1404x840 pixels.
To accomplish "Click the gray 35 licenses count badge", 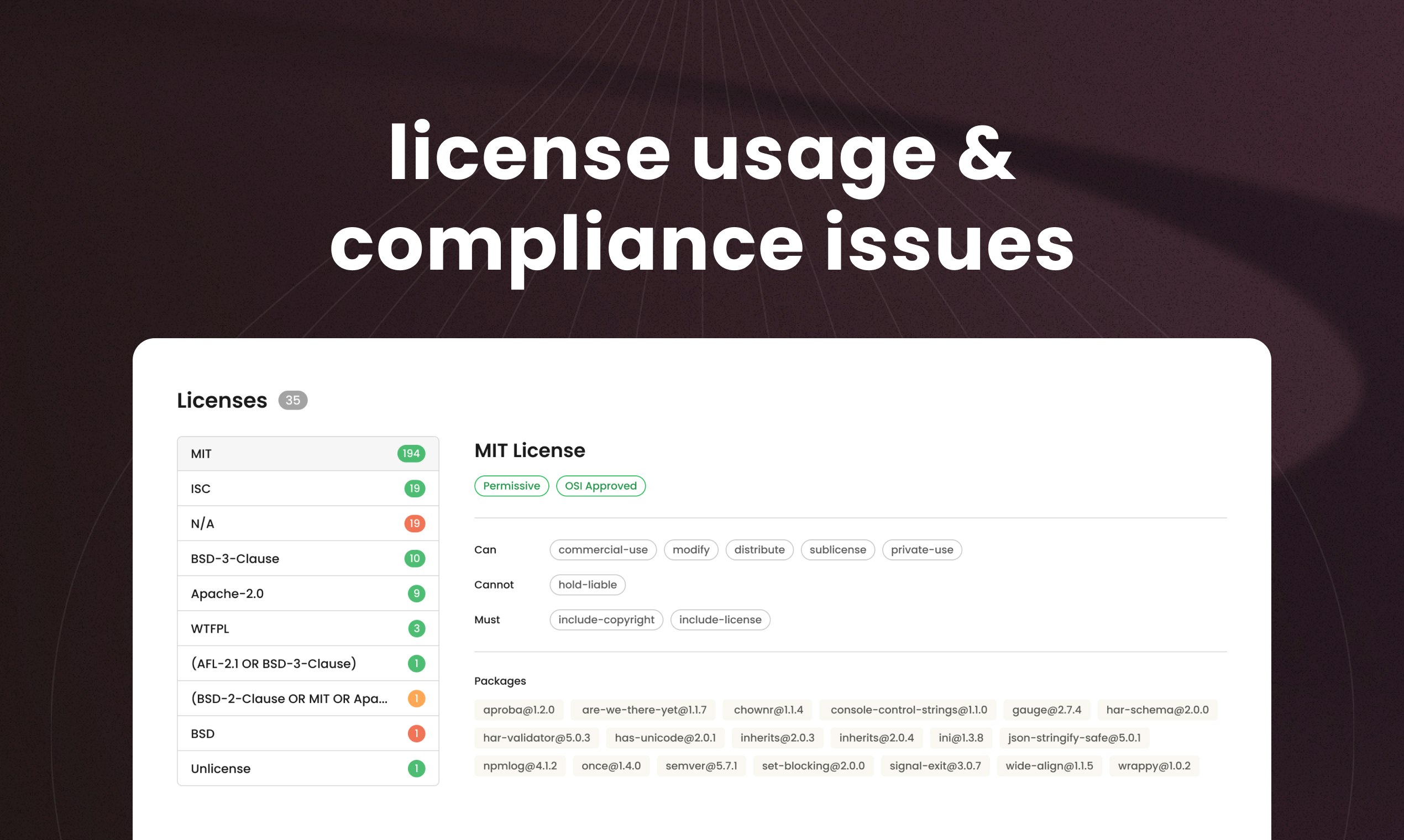I will click(293, 400).
